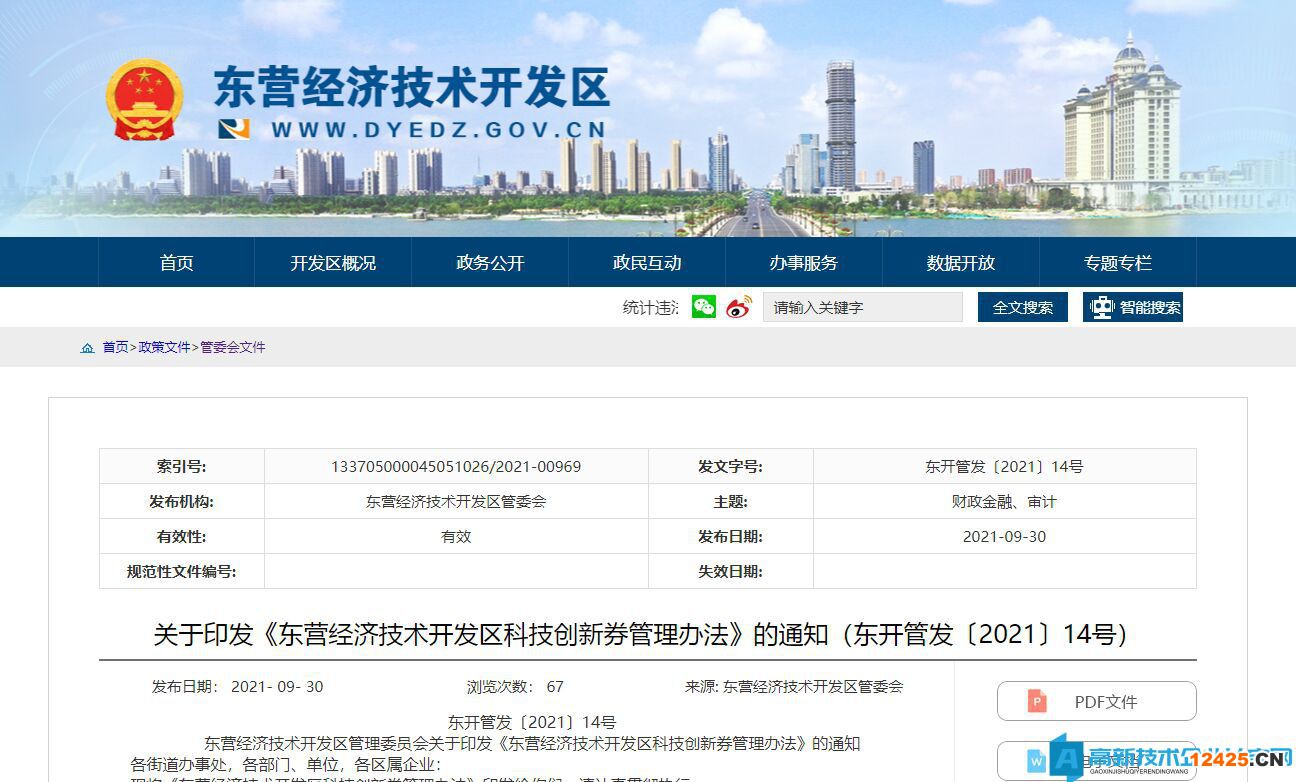Viewport: 1296px width, 782px height.
Task: Click the PDF文件 download button
Action: pyautogui.click(x=1096, y=701)
